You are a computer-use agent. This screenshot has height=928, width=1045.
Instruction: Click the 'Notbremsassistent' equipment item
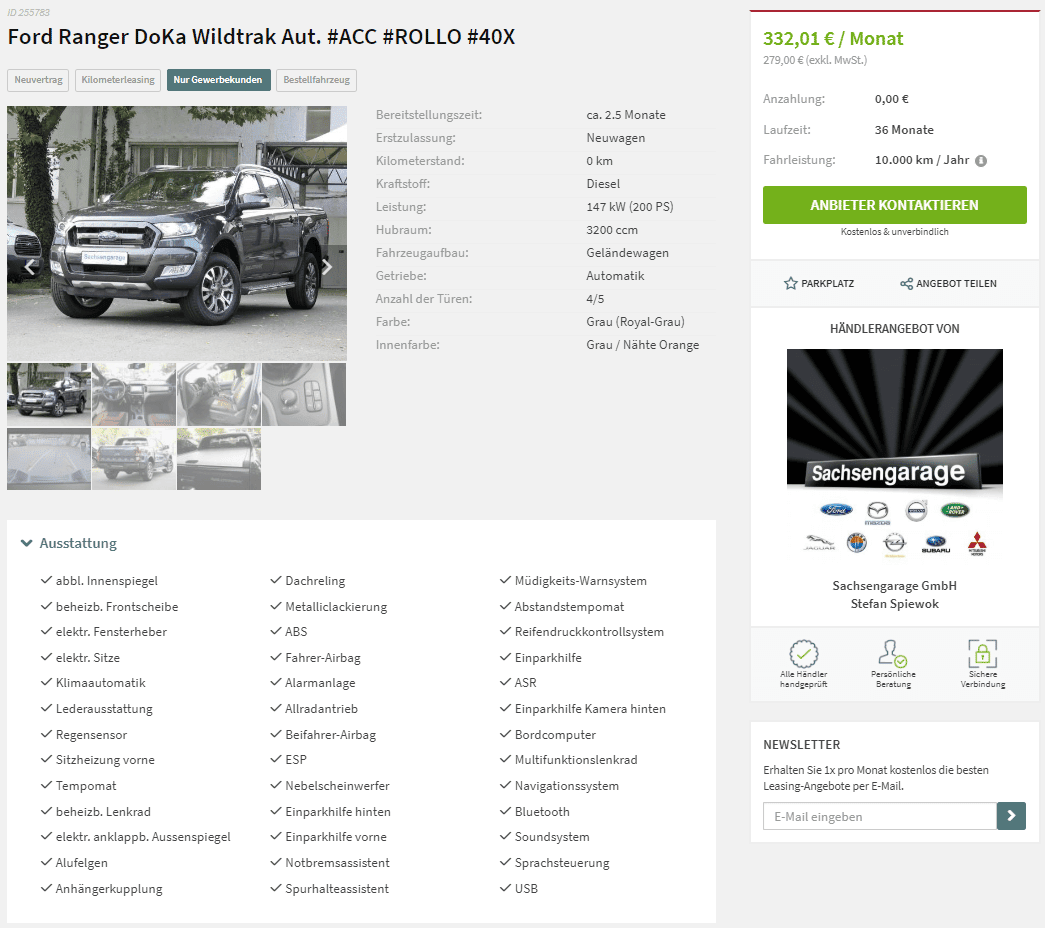337,863
